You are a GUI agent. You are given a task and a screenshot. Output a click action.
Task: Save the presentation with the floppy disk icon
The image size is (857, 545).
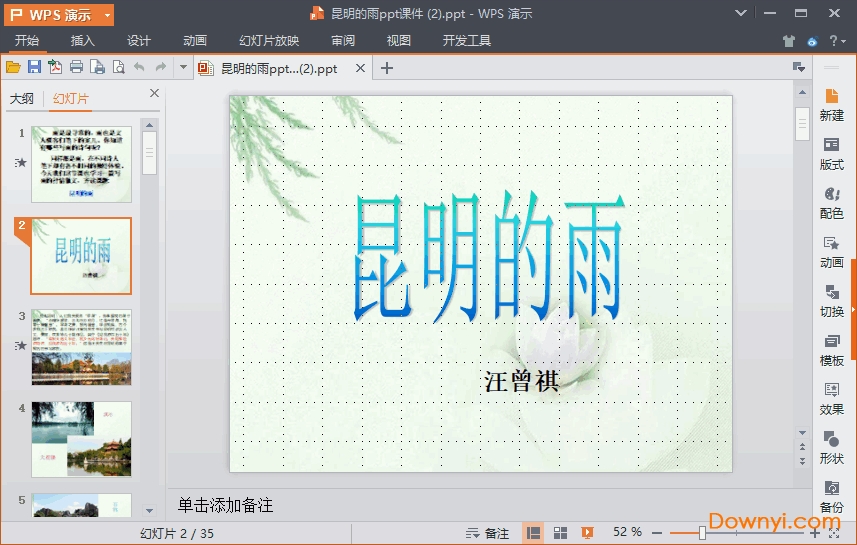click(x=34, y=67)
